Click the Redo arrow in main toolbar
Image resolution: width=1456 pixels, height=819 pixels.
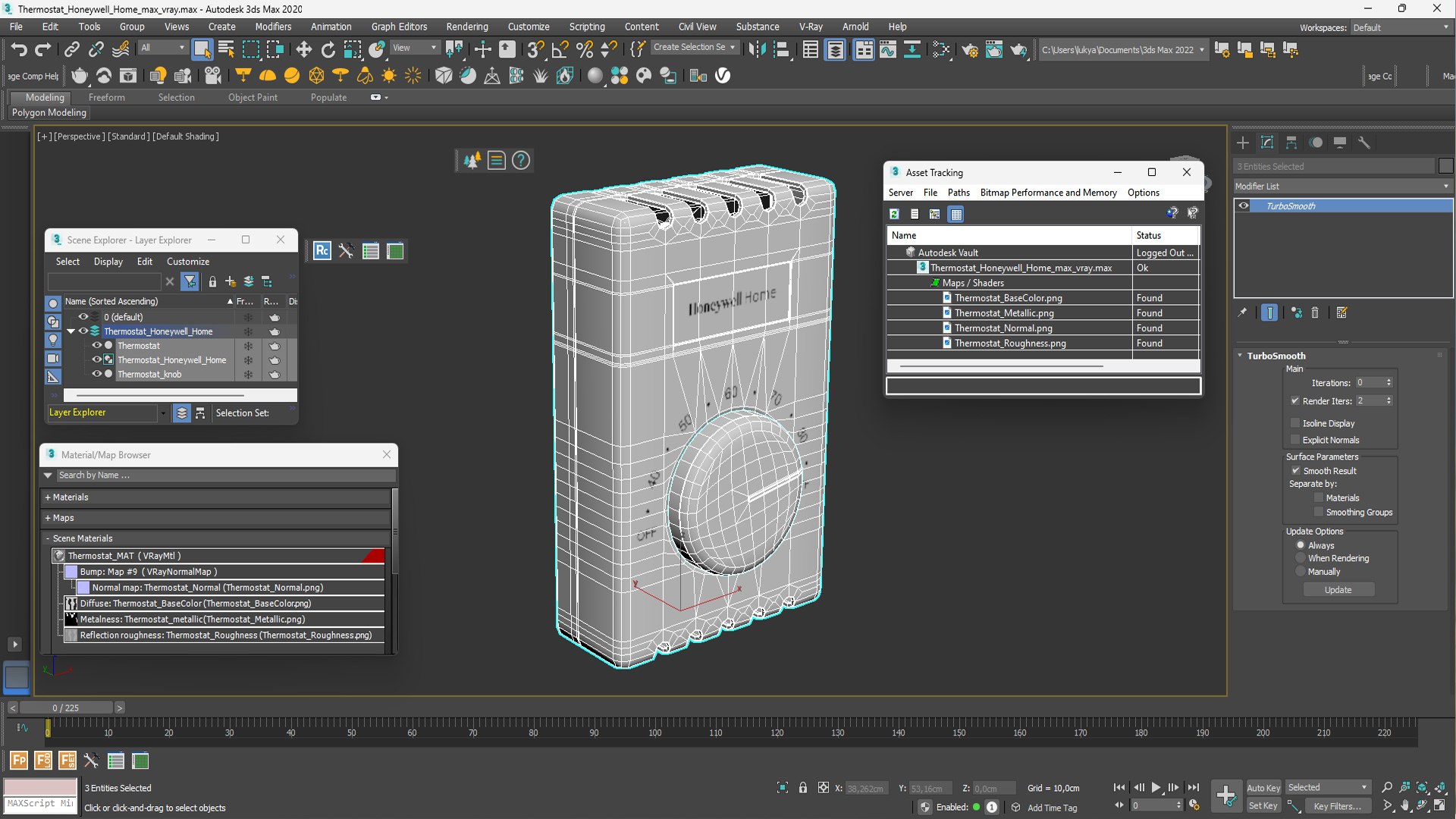click(x=43, y=50)
